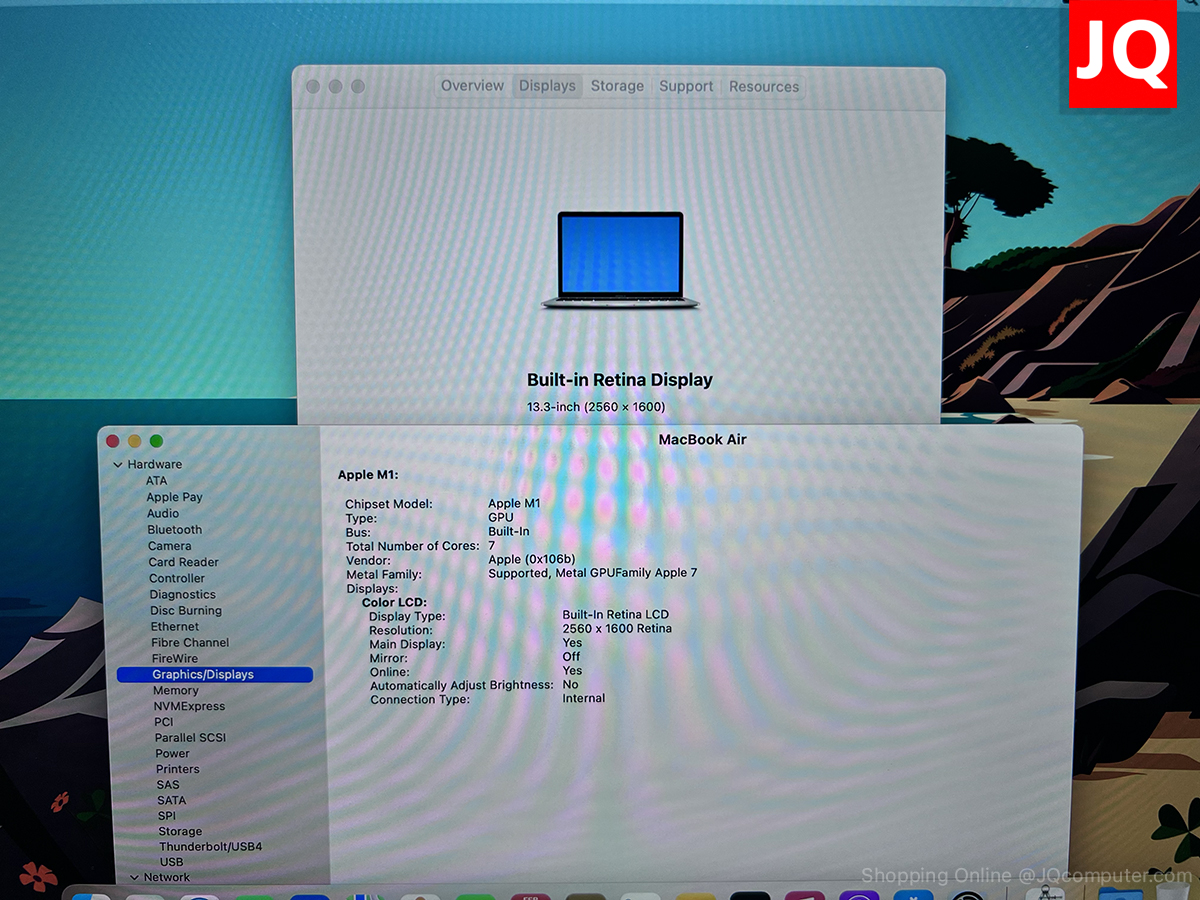Open the Storage tab
The image size is (1200, 900).
[x=617, y=86]
